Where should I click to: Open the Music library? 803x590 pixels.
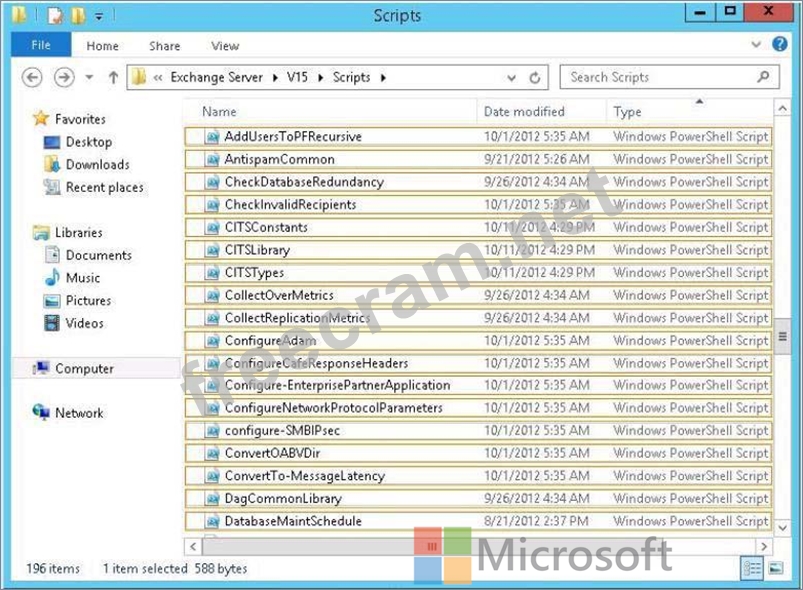point(82,278)
